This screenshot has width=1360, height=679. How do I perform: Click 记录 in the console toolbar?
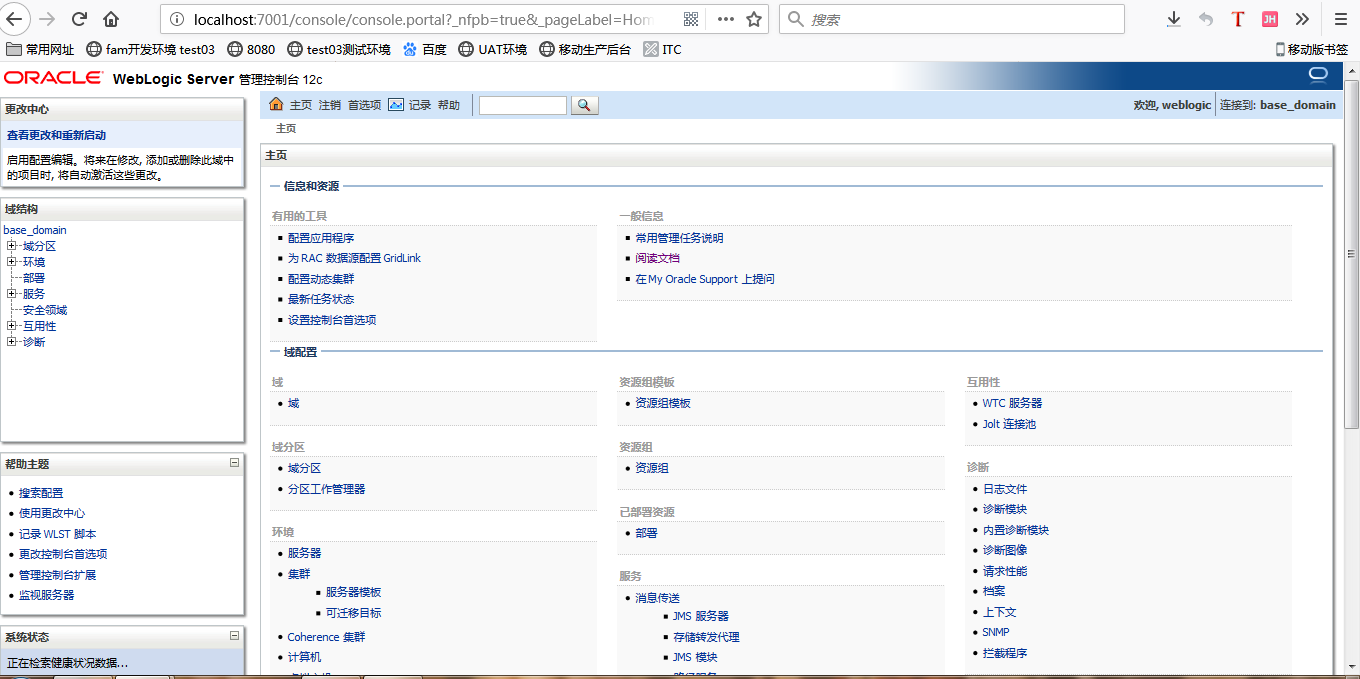point(420,105)
